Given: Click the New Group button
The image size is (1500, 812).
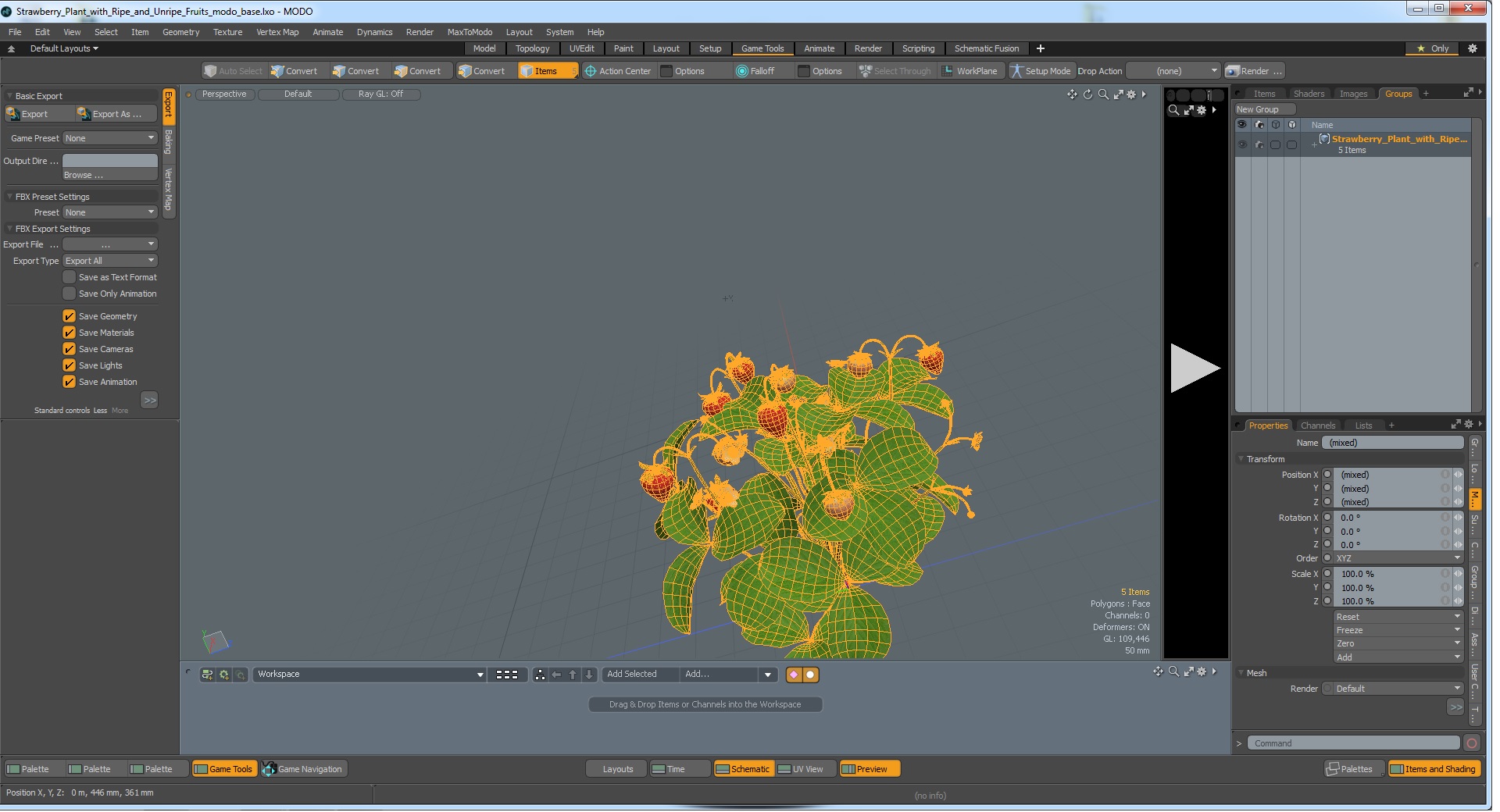Looking at the screenshot, I should pos(1264,109).
